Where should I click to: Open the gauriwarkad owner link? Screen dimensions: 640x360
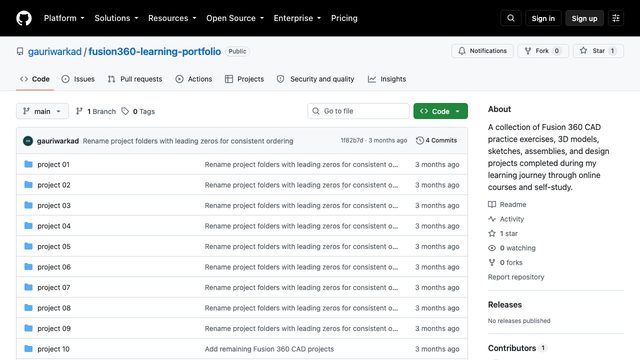pos(55,51)
